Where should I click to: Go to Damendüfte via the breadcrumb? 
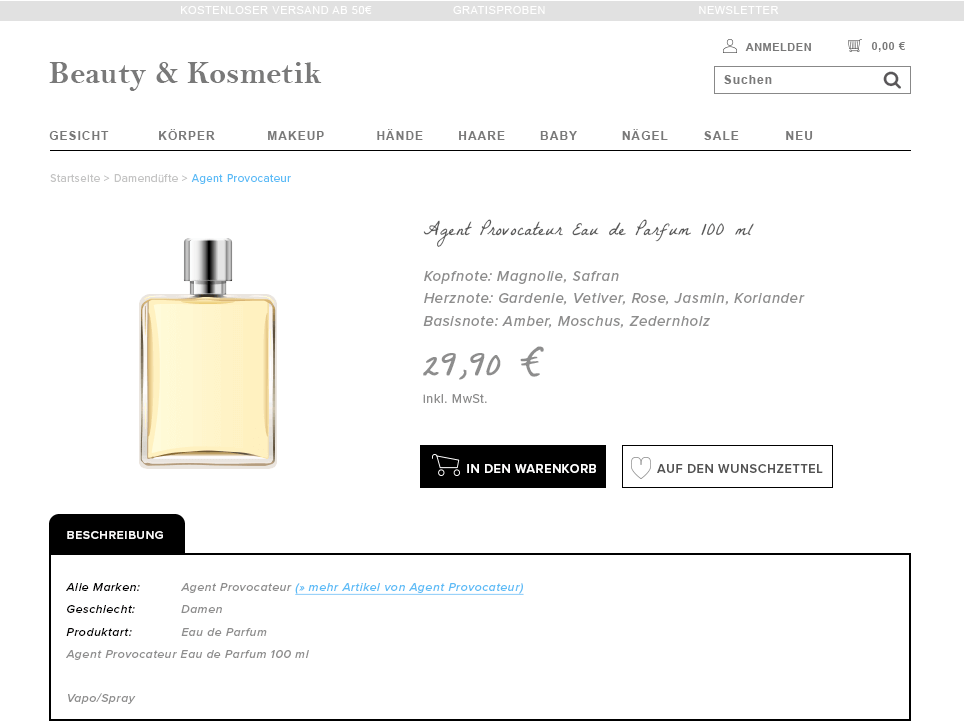coord(145,178)
